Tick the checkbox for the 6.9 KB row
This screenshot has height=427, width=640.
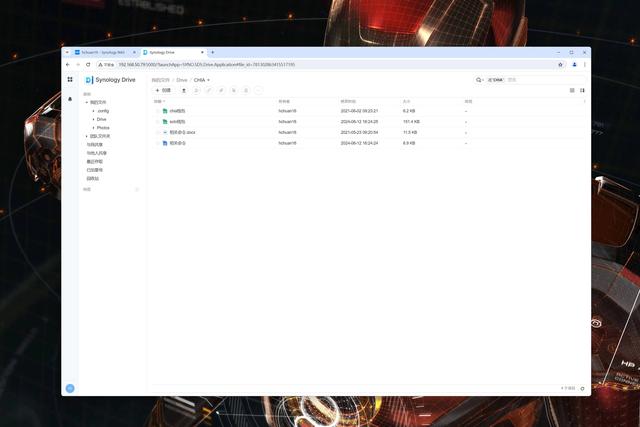pyautogui.click(x=158, y=143)
